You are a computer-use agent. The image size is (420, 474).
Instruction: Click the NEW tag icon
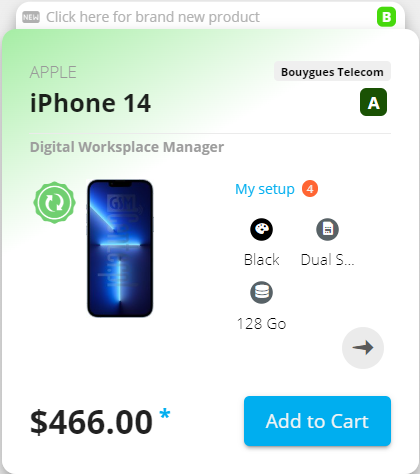[31, 17]
